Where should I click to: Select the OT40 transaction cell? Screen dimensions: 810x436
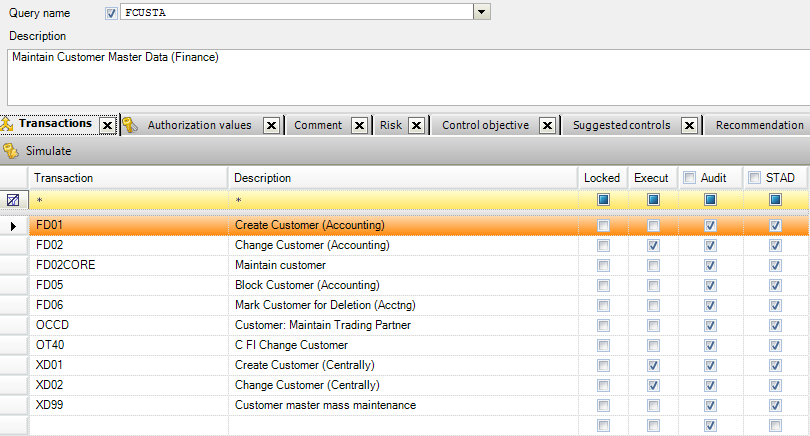128,346
